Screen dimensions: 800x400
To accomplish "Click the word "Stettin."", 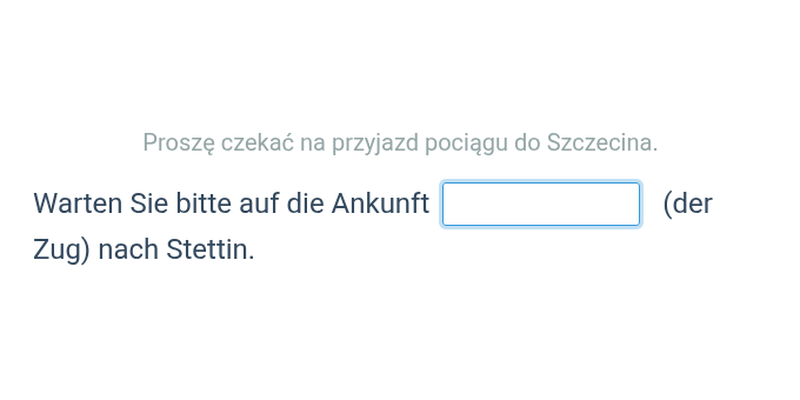I will [x=210, y=250].
